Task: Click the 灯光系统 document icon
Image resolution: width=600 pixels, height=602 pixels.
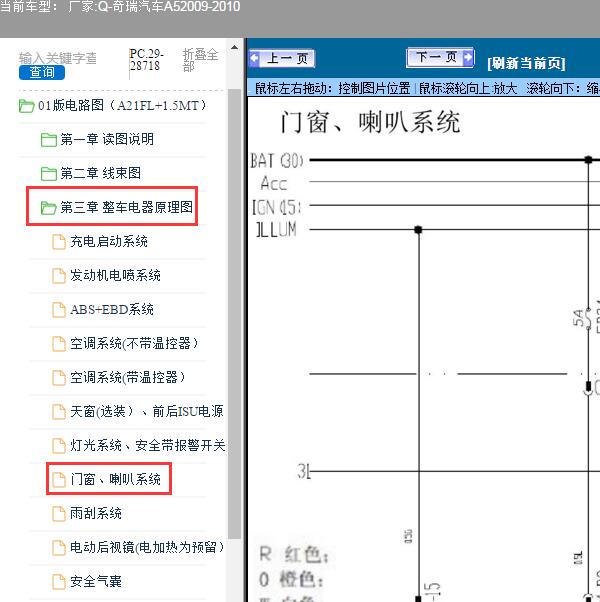Action: [x=59, y=446]
